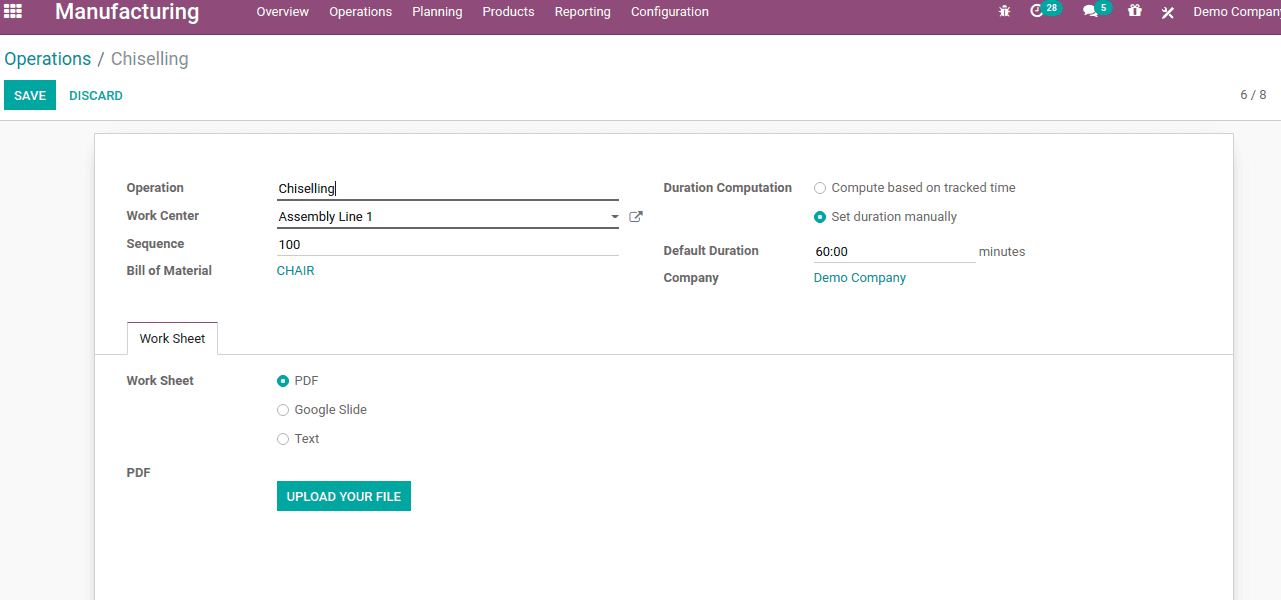Open Work Center external link icon

tap(635, 216)
